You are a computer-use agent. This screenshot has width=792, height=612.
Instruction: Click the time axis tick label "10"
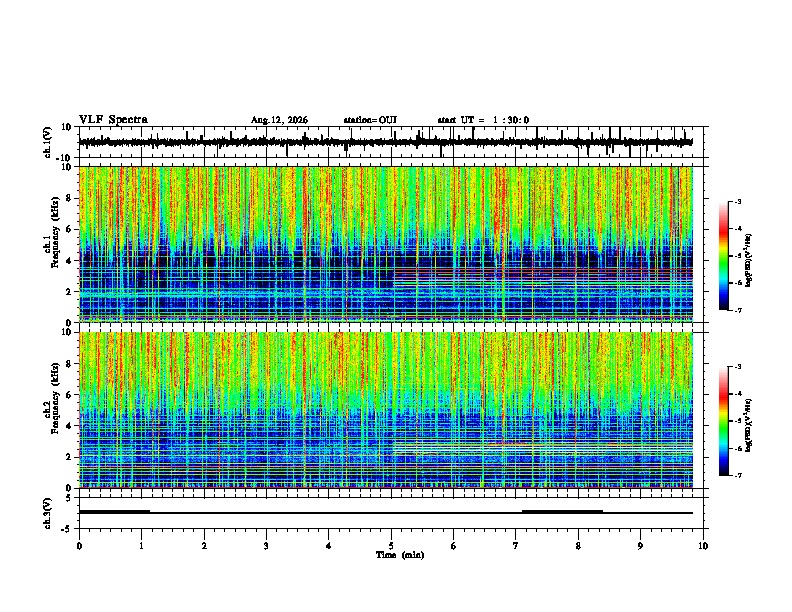(703, 546)
